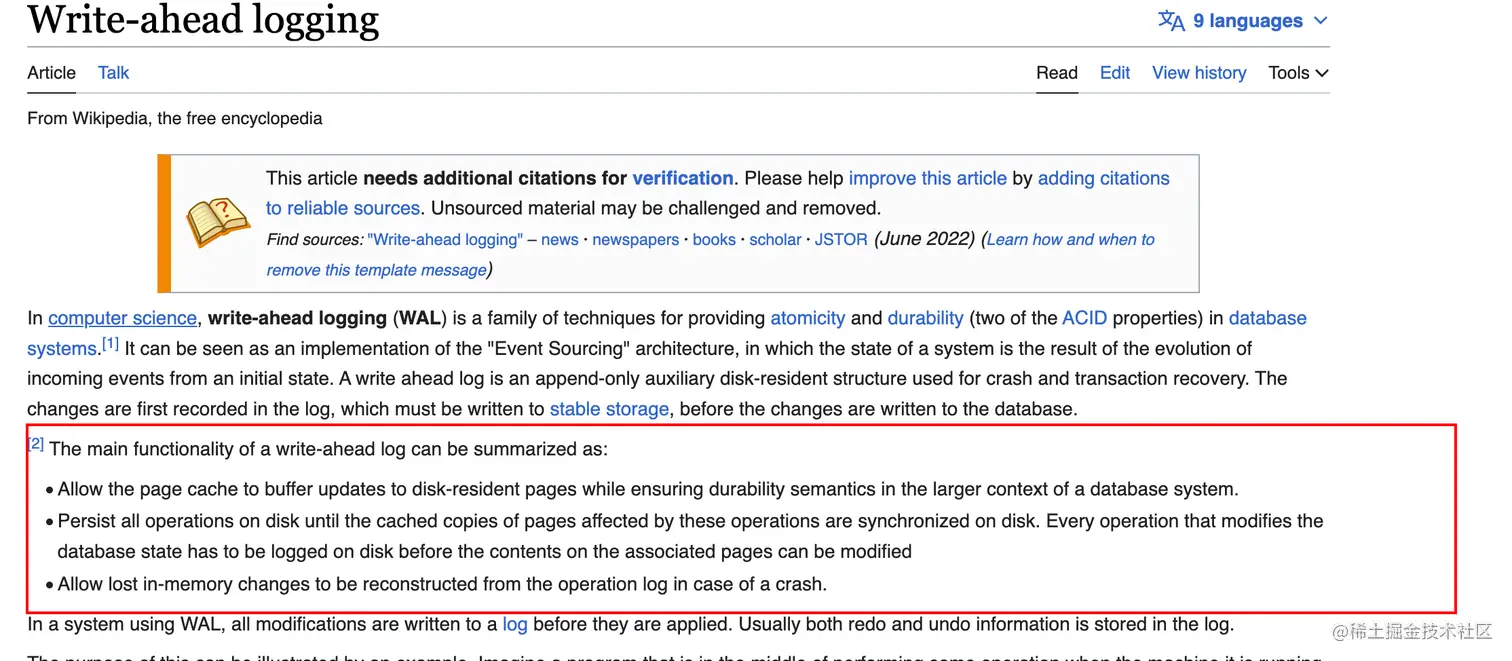Follow the database systems link
Image resolution: width=1512 pixels, height=661 pixels.
pos(1268,318)
